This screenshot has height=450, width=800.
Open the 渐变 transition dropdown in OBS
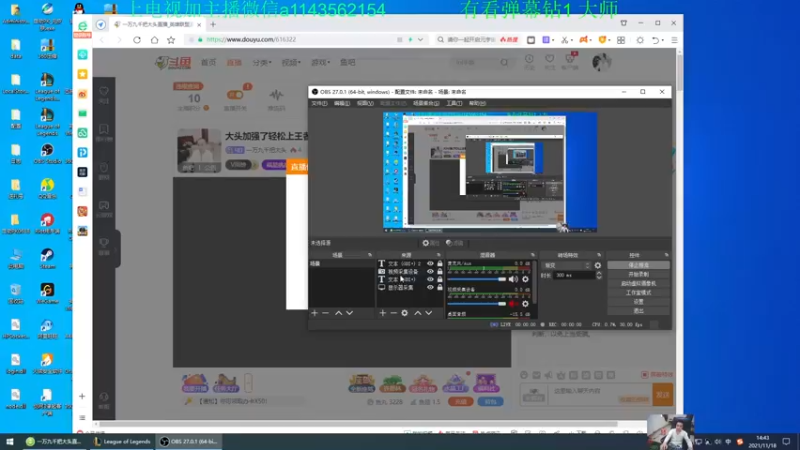click(566, 265)
